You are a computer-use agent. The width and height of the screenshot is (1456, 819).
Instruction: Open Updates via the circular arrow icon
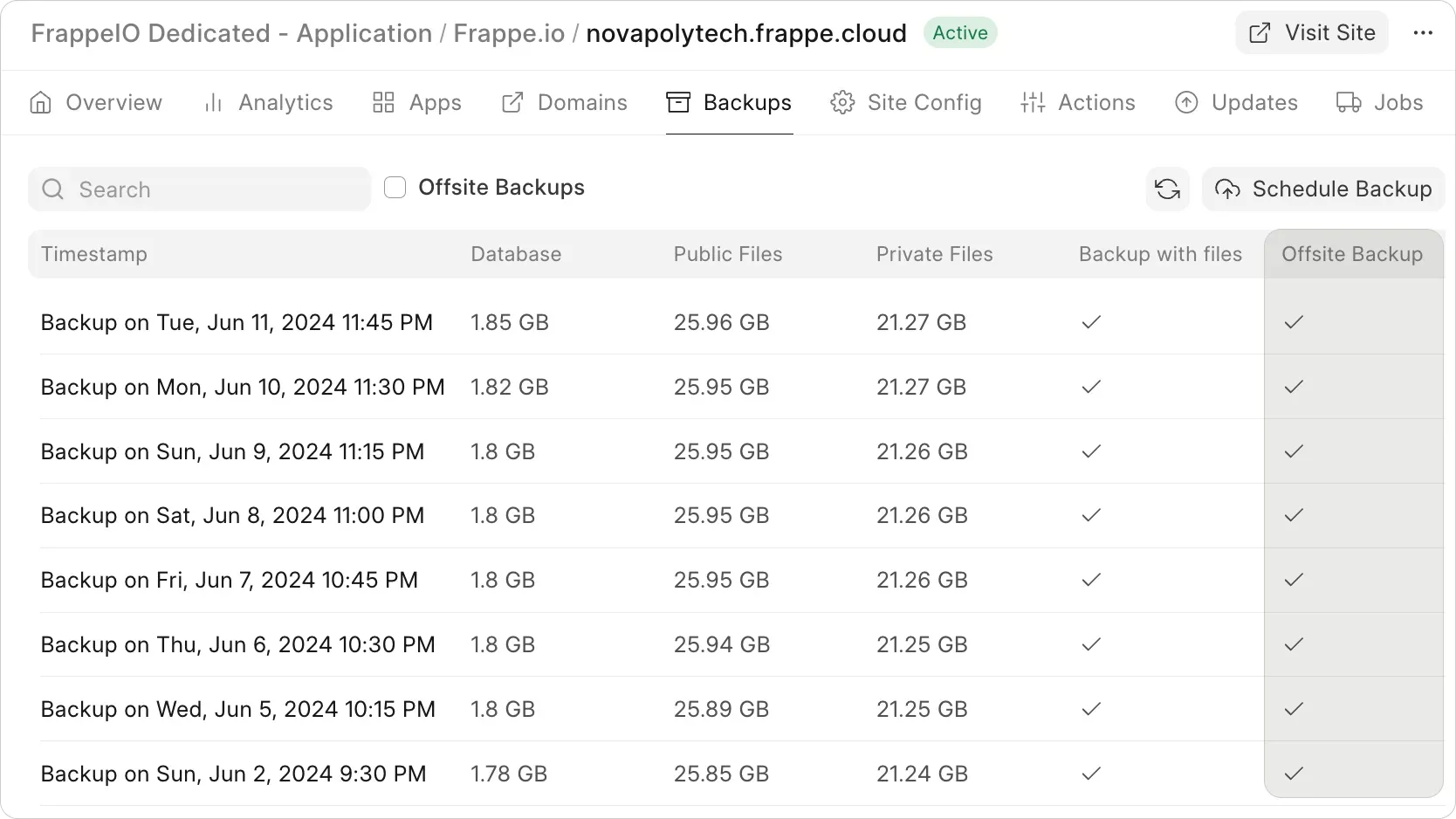click(1186, 102)
